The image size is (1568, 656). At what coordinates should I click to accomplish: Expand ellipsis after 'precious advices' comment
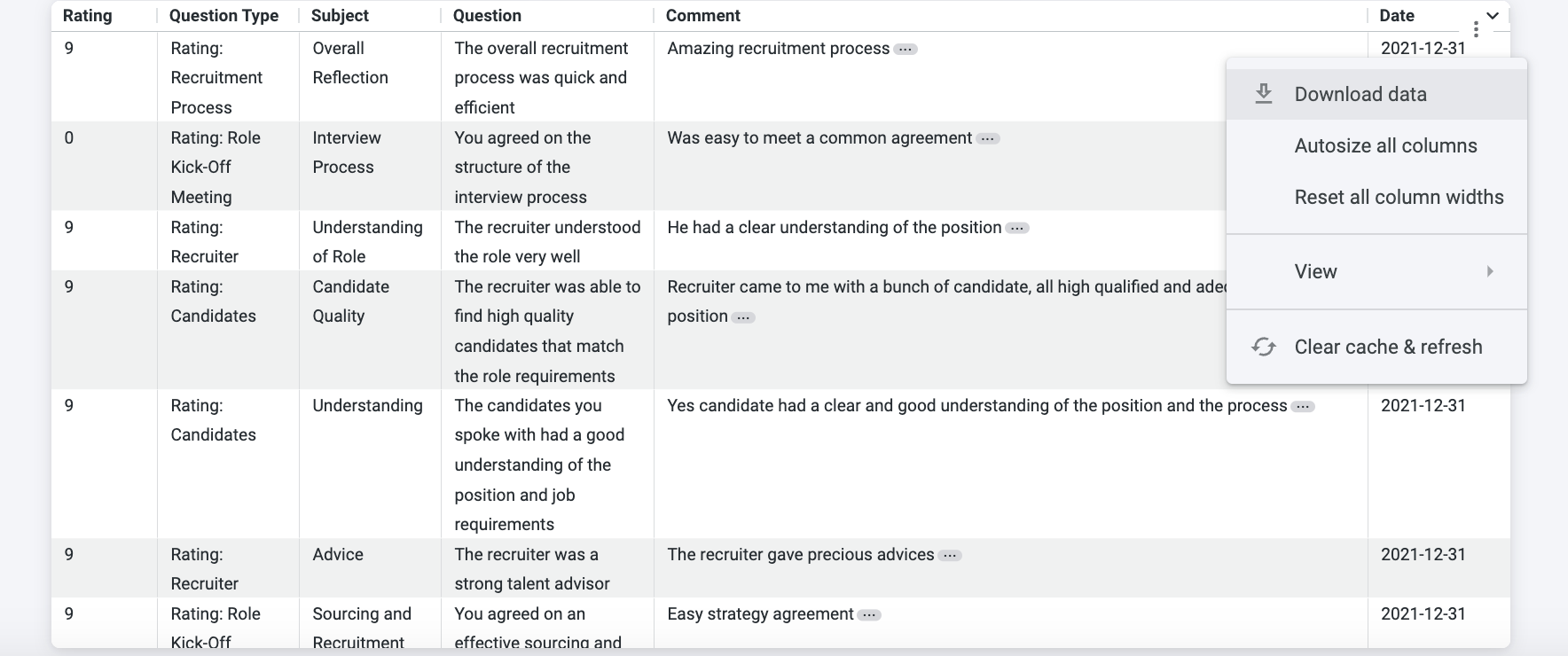950,556
